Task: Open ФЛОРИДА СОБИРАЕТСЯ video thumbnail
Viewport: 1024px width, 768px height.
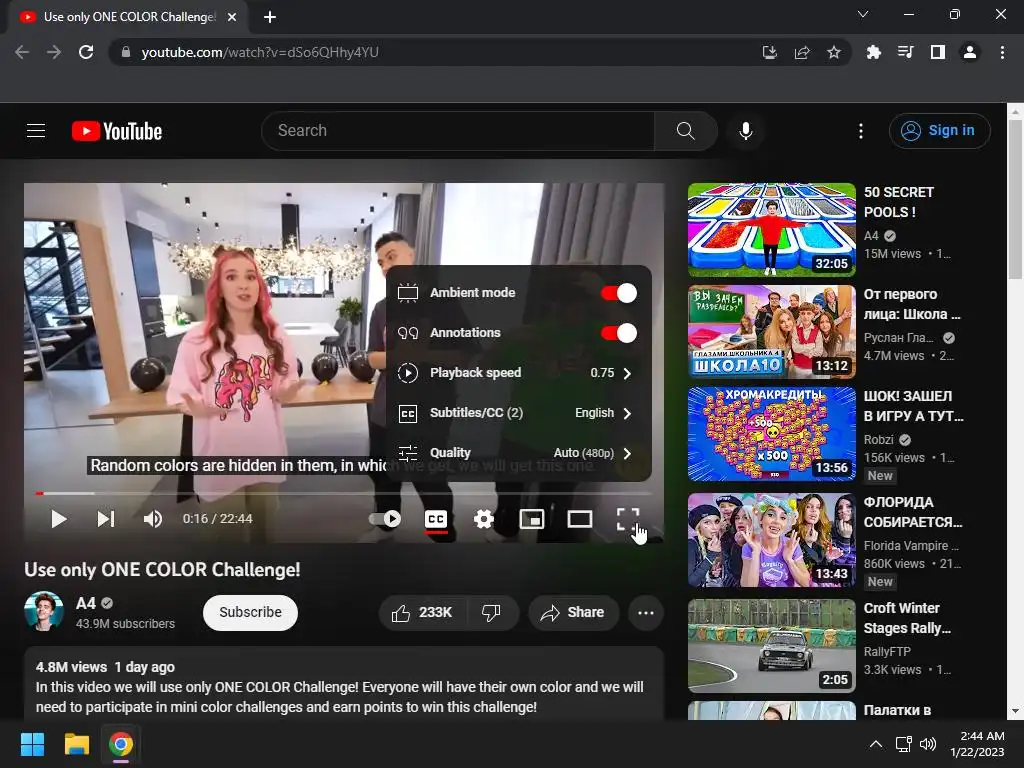Action: point(772,539)
